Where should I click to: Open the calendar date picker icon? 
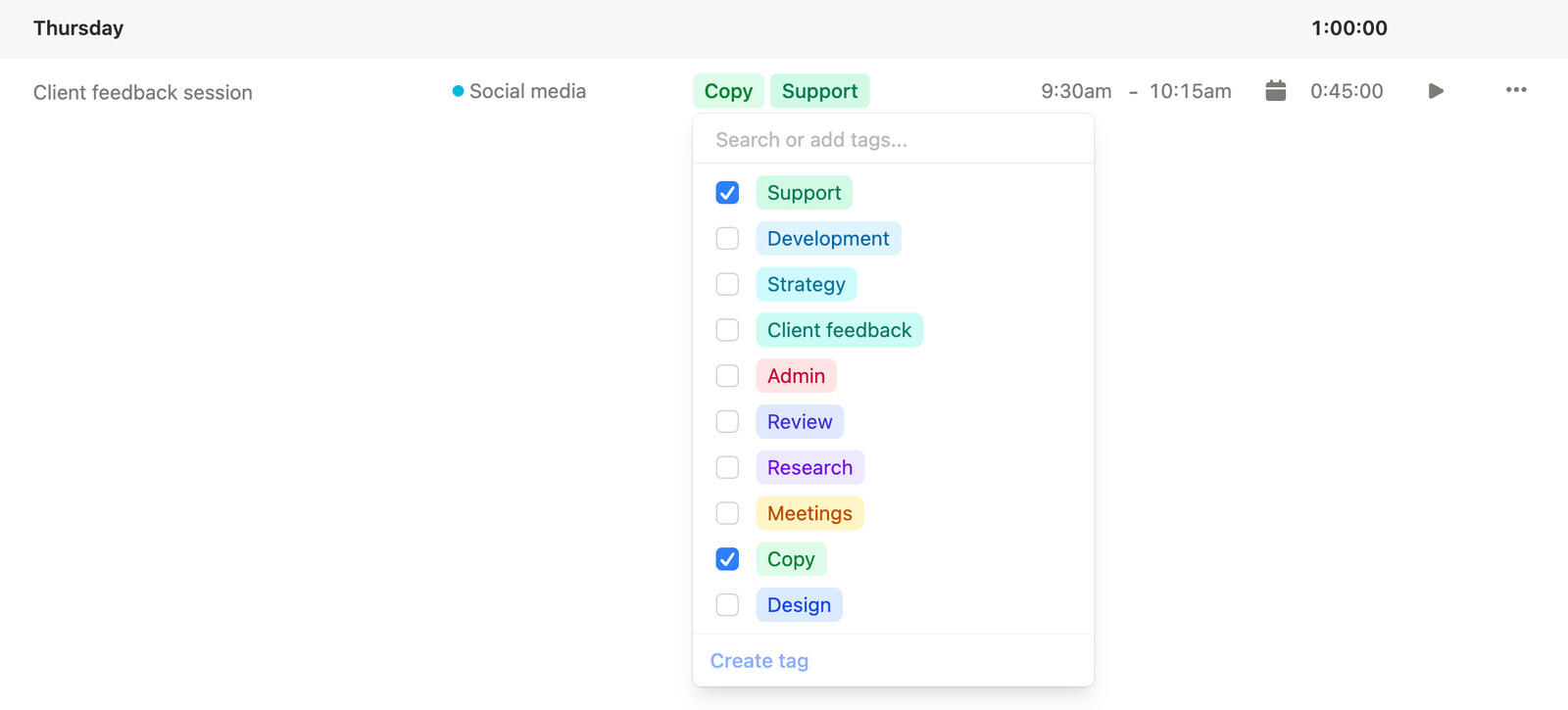pyautogui.click(x=1275, y=91)
